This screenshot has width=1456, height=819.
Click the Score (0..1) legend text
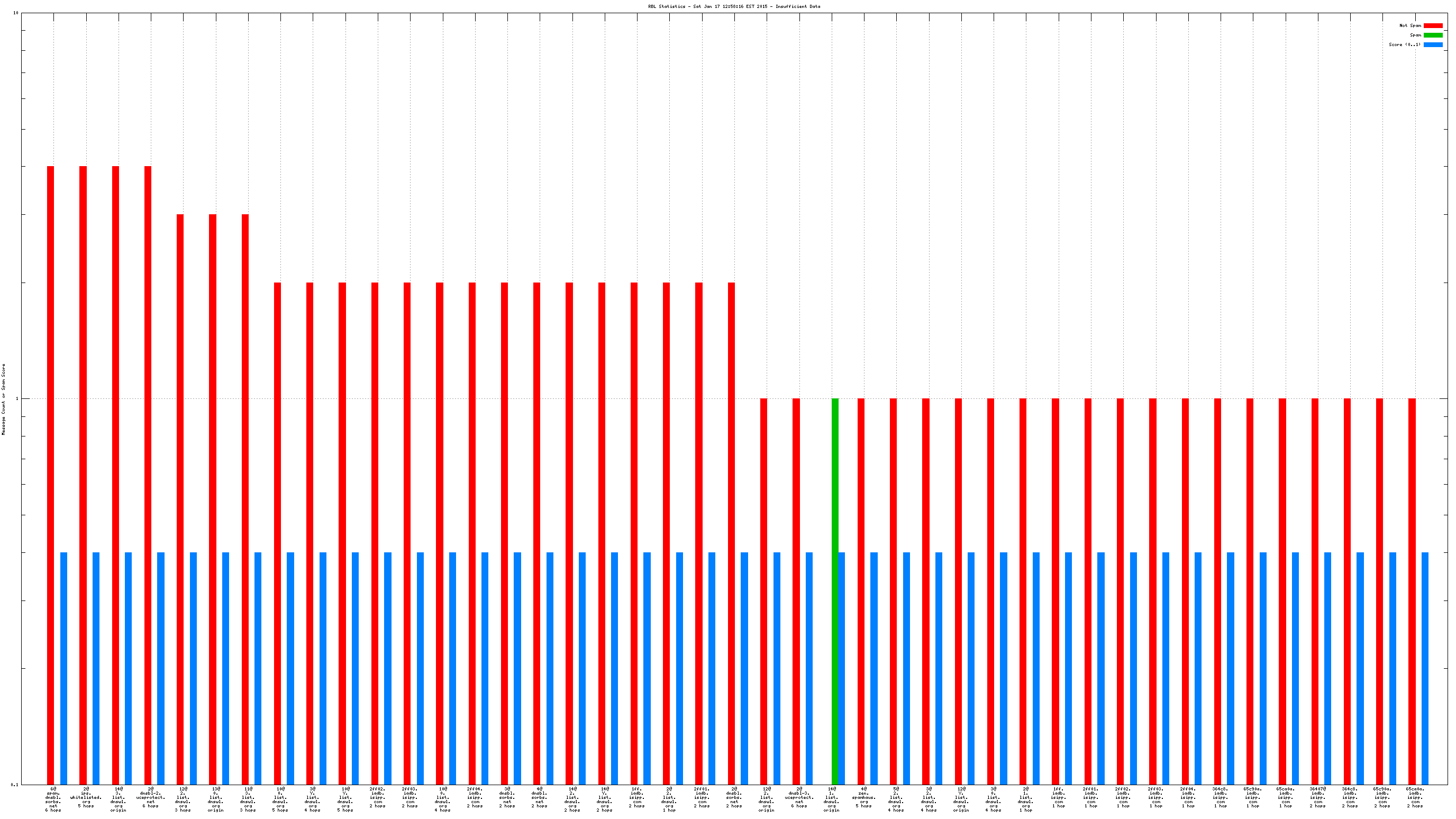[x=1404, y=44]
